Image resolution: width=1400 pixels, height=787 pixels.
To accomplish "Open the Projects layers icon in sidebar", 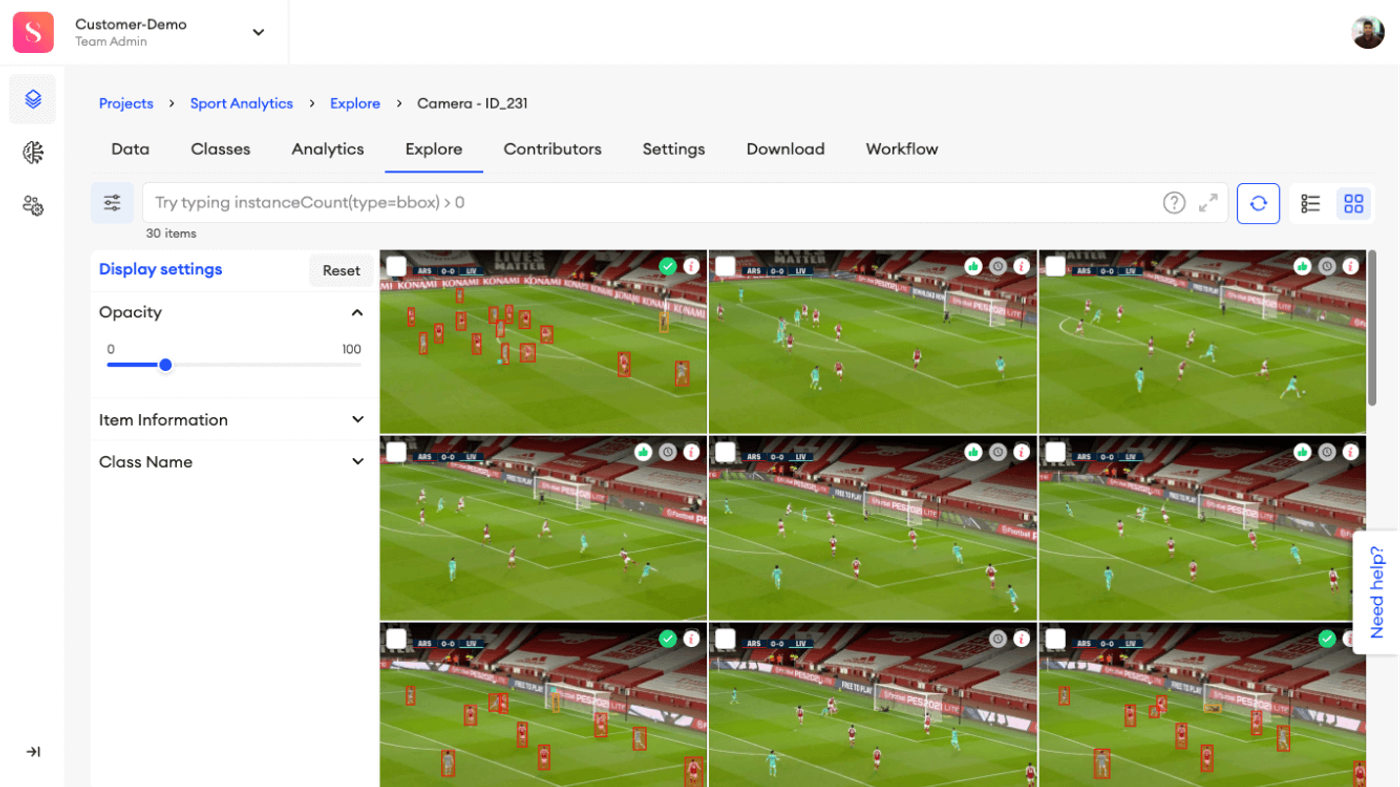I will click(33, 99).
